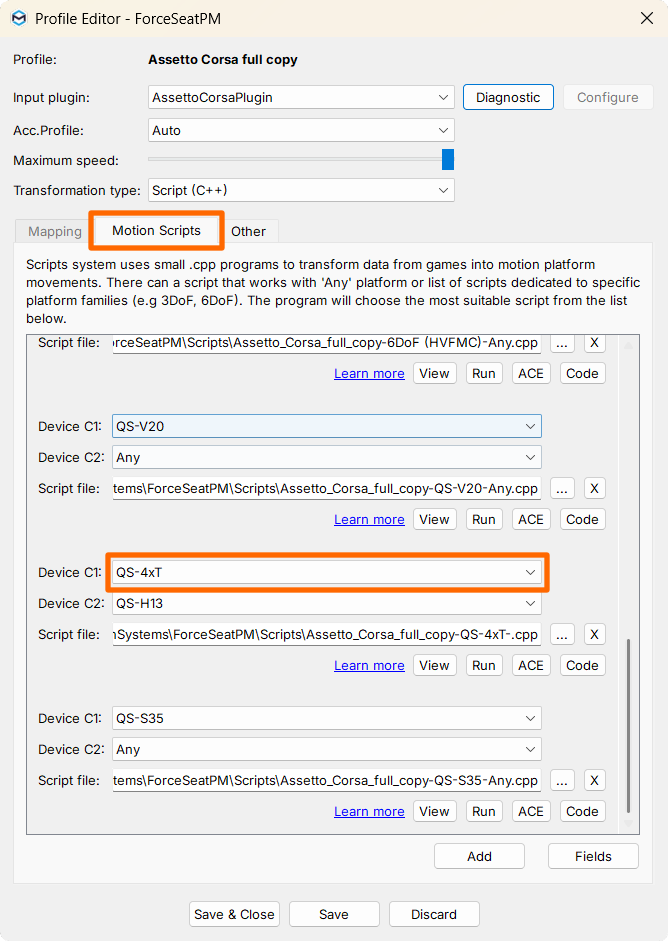668x941 pixels.
Task: Switch to the Other tab
Action: pos(248,232)
